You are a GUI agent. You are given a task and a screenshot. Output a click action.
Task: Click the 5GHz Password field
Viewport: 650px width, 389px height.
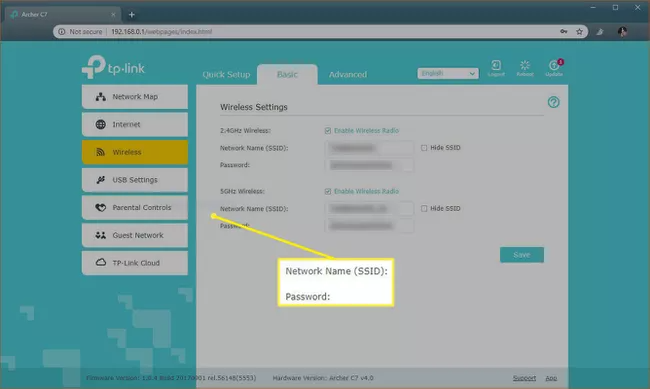369,226
